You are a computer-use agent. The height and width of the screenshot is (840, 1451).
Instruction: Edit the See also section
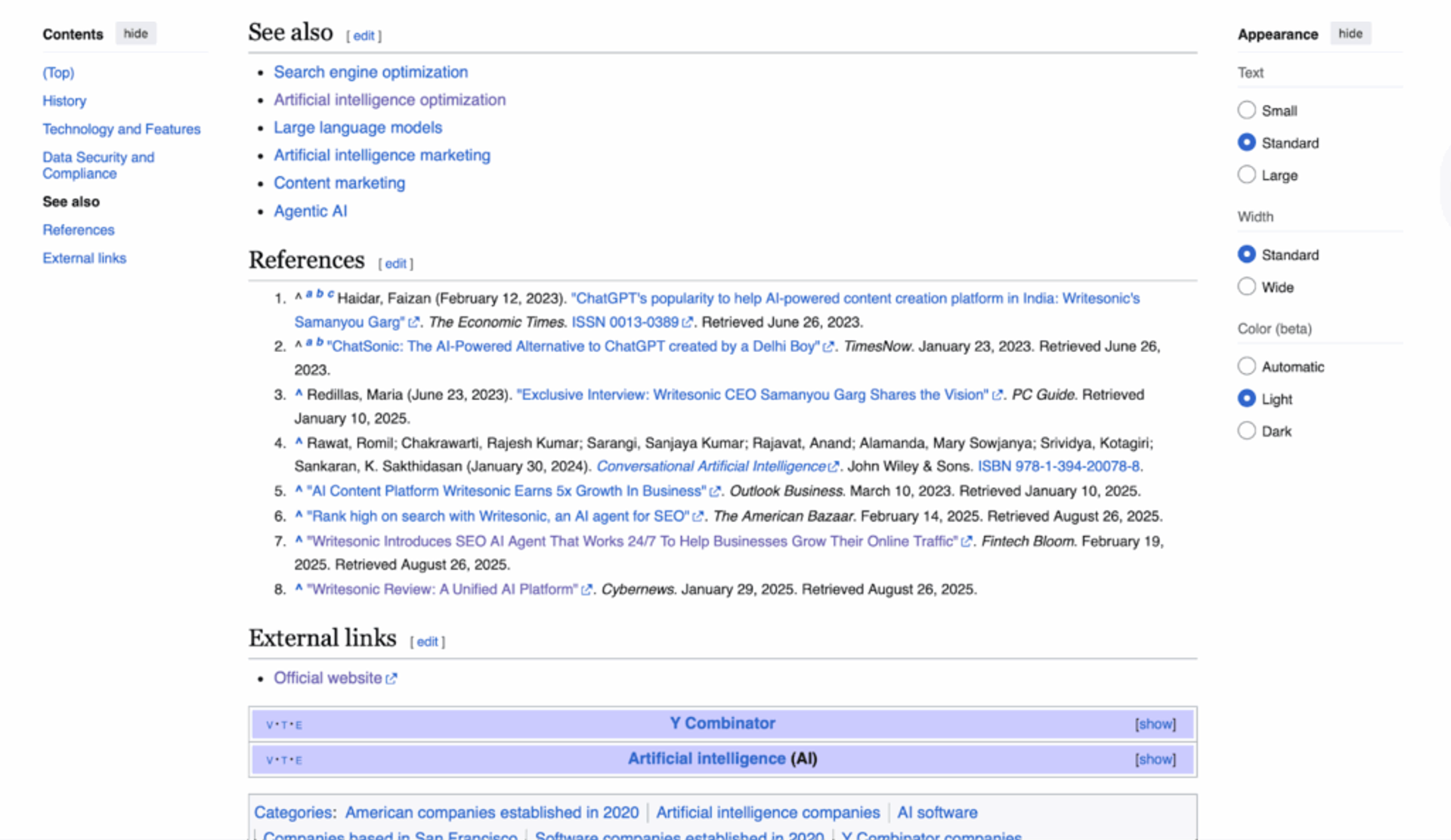pyautogui.click(x=364, y=36)
